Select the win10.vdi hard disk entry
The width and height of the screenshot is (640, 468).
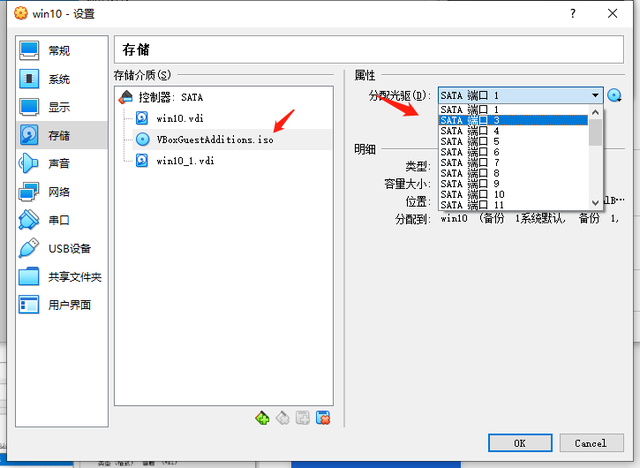click(232, 118)
